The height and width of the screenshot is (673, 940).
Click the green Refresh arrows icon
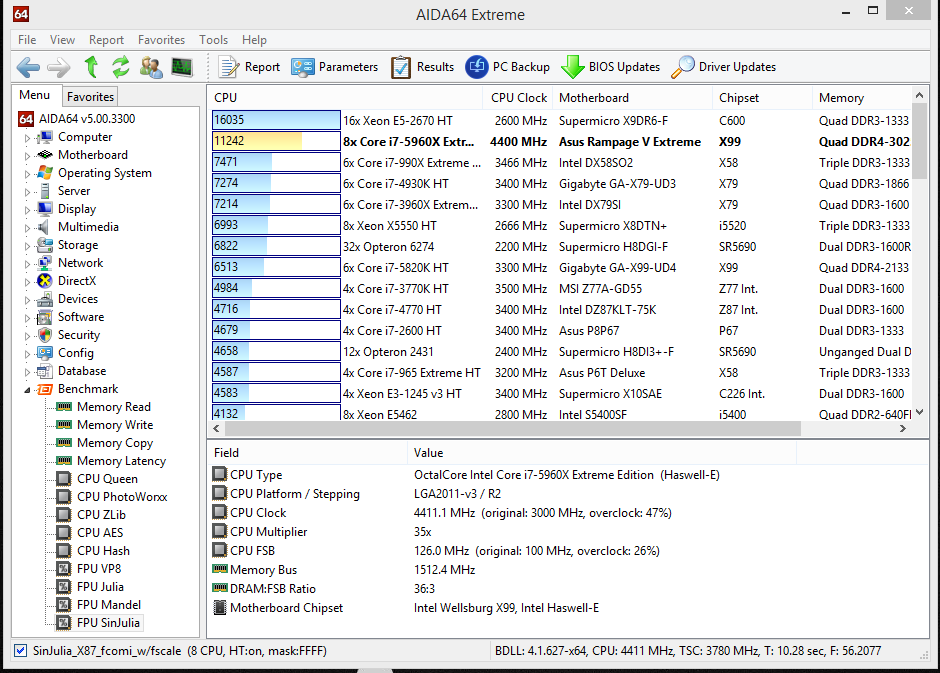[120, 67]
